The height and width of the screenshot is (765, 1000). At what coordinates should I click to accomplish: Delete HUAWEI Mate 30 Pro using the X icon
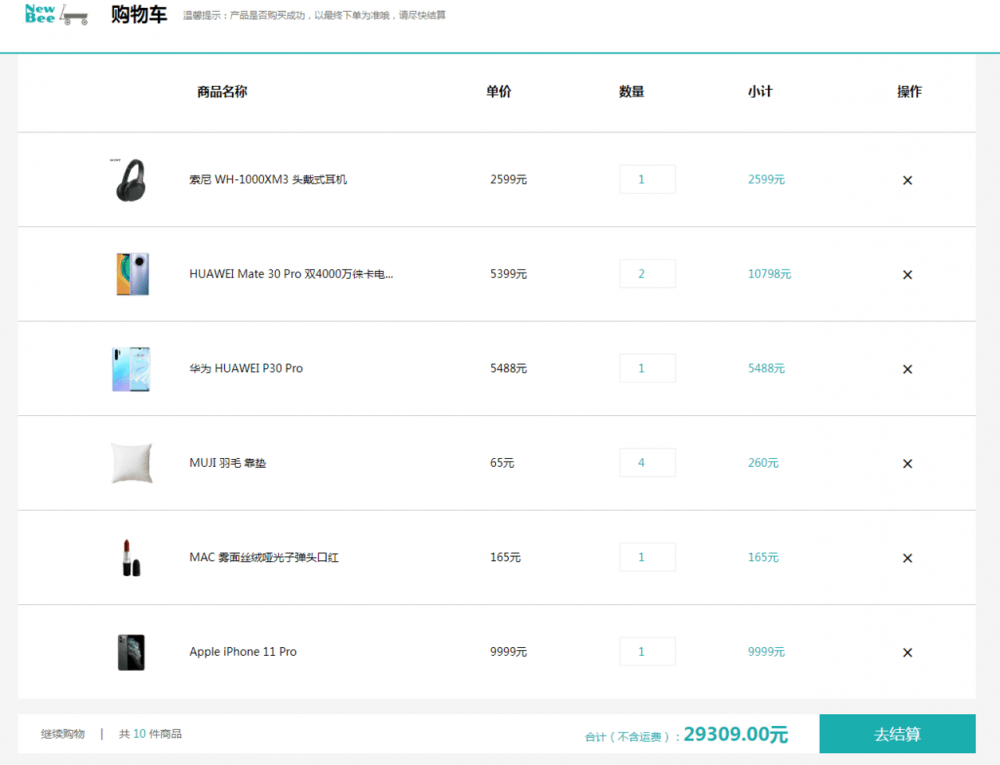[x=907, y=274]
